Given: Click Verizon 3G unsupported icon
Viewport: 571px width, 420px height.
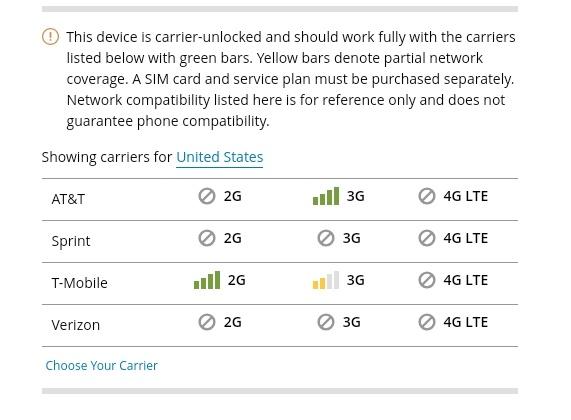Looking at the screenshot, I should coord(326,322).
